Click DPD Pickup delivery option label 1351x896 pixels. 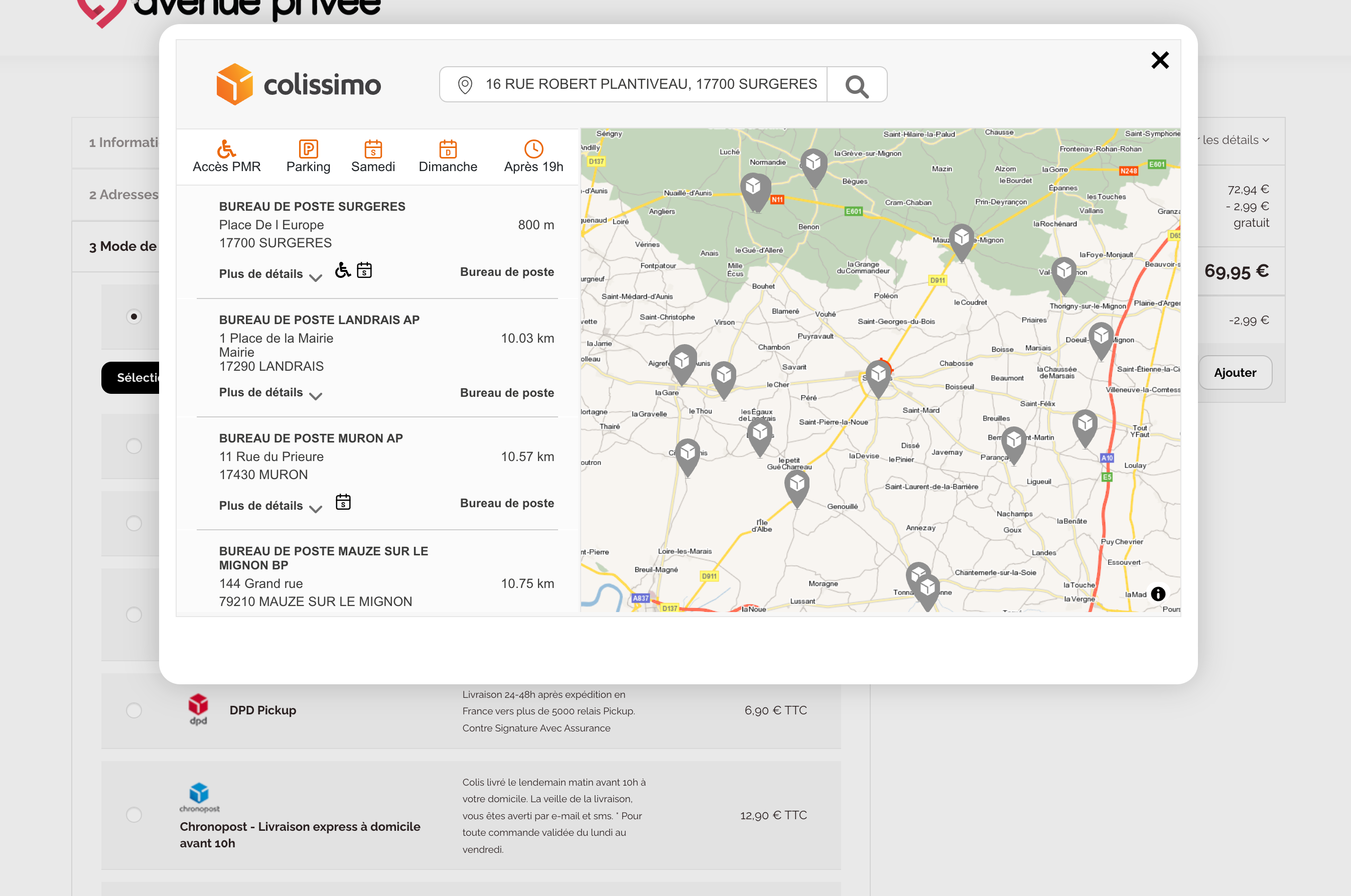[262, 710]
